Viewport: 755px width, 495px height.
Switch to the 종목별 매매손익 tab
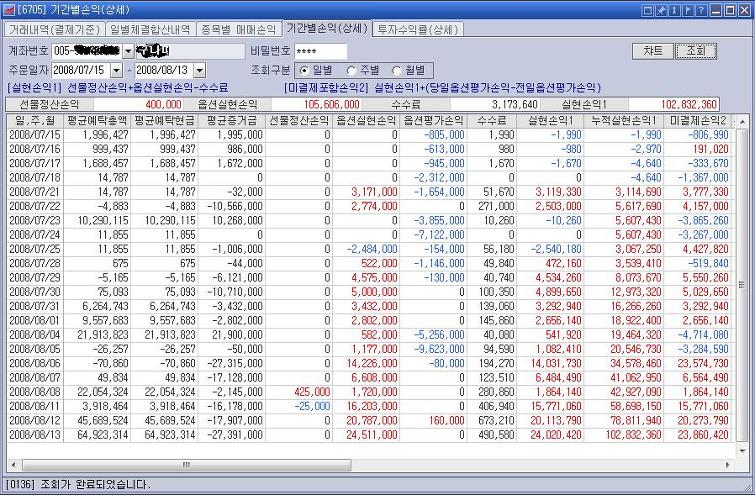point(239,29)
